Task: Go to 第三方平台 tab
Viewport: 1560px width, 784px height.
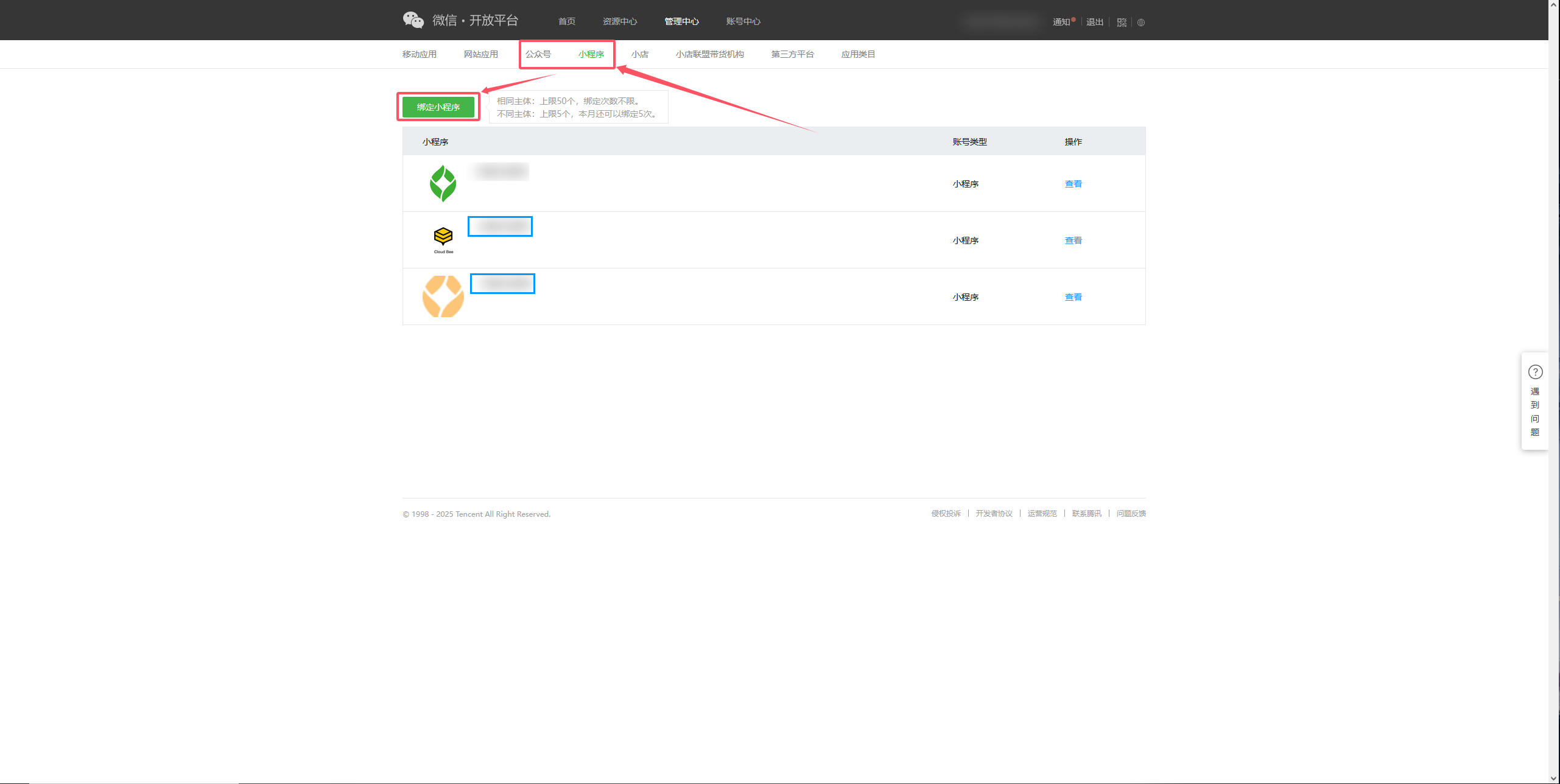Action: 792,54
